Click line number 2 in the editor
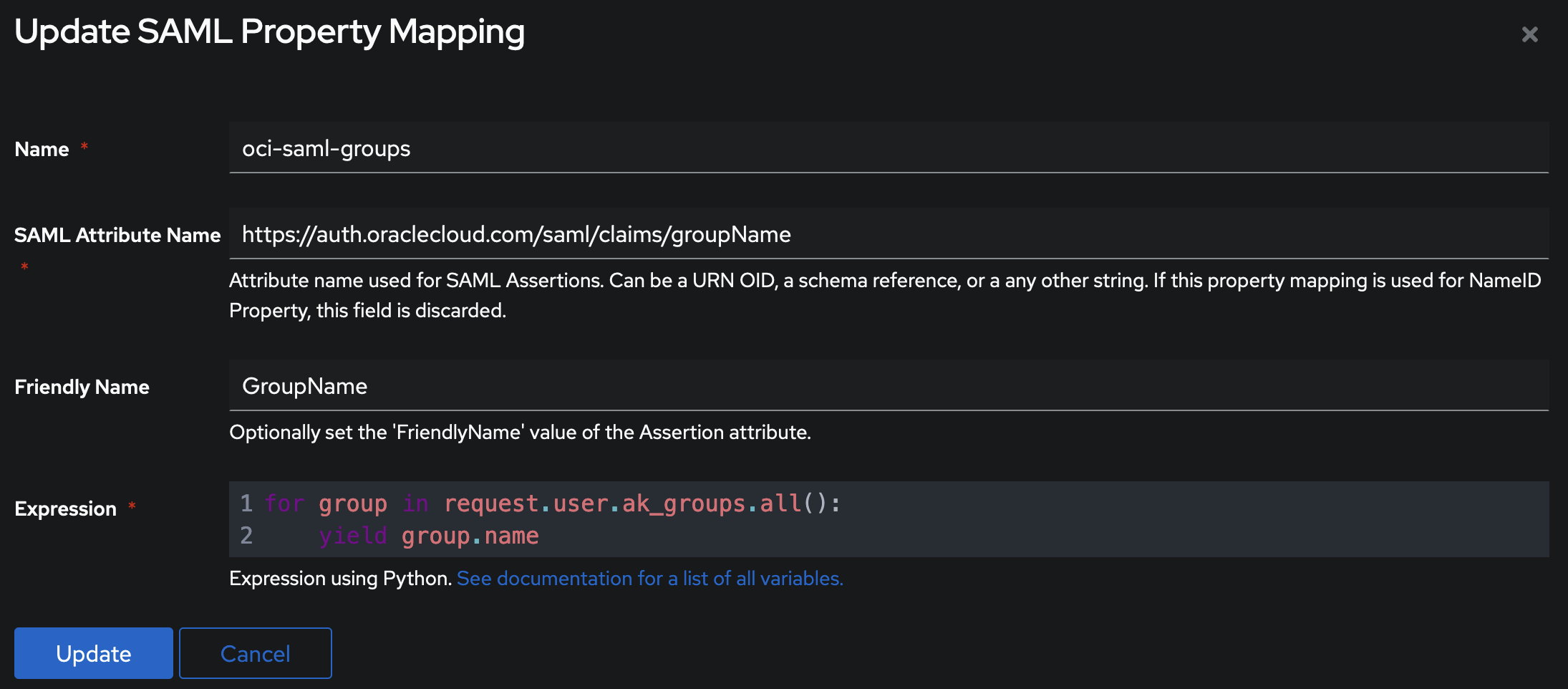 (x=246, y=535)
